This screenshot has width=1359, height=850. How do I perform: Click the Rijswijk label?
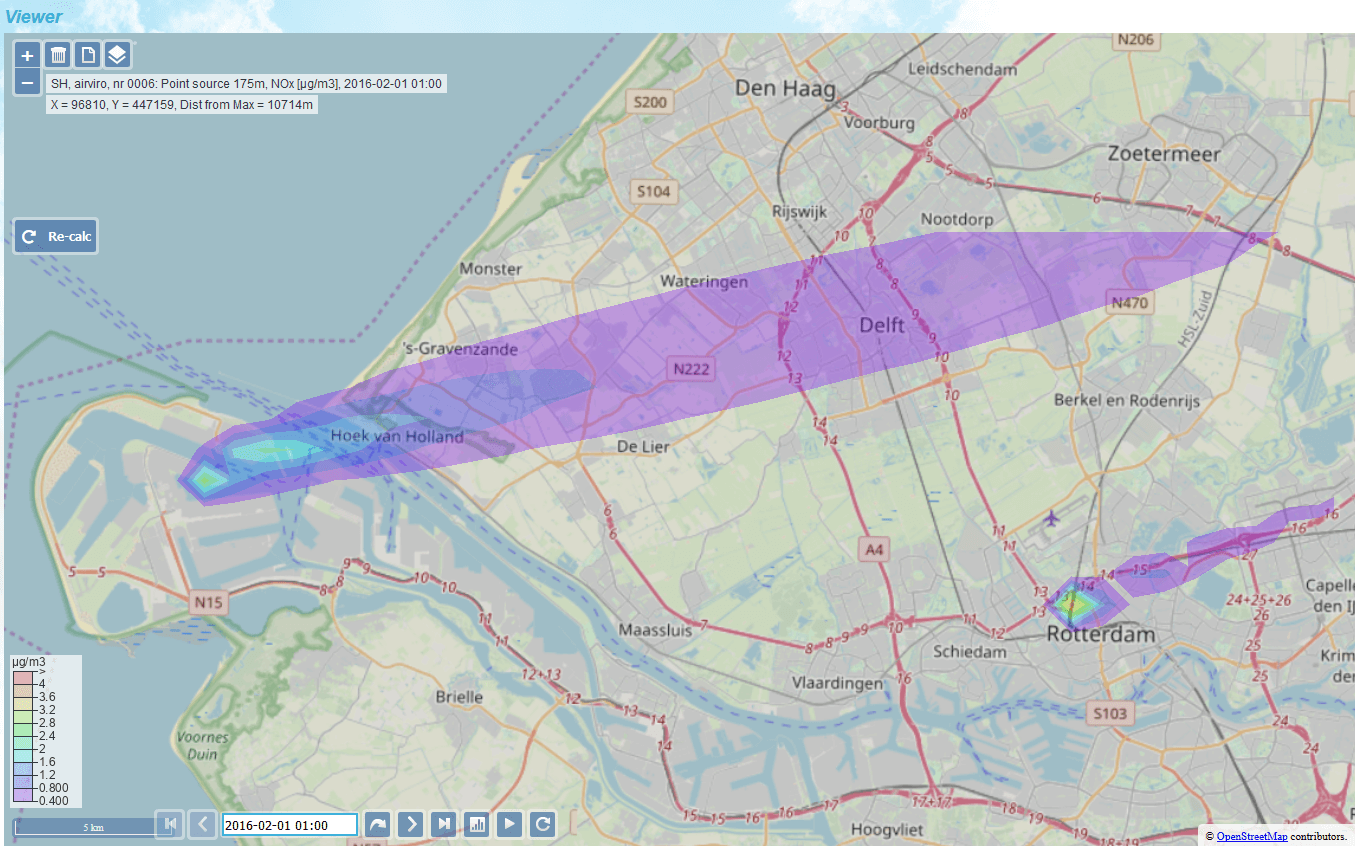point(798,211)
